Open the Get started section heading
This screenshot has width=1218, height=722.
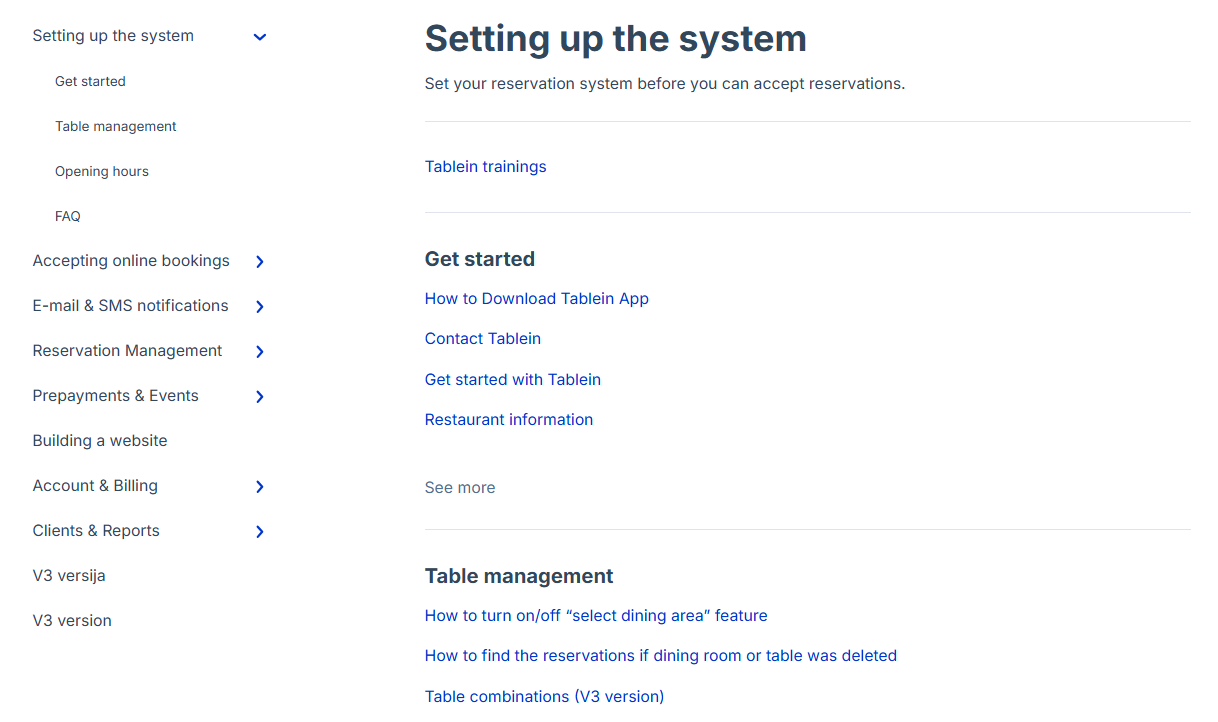pos(480,259)
